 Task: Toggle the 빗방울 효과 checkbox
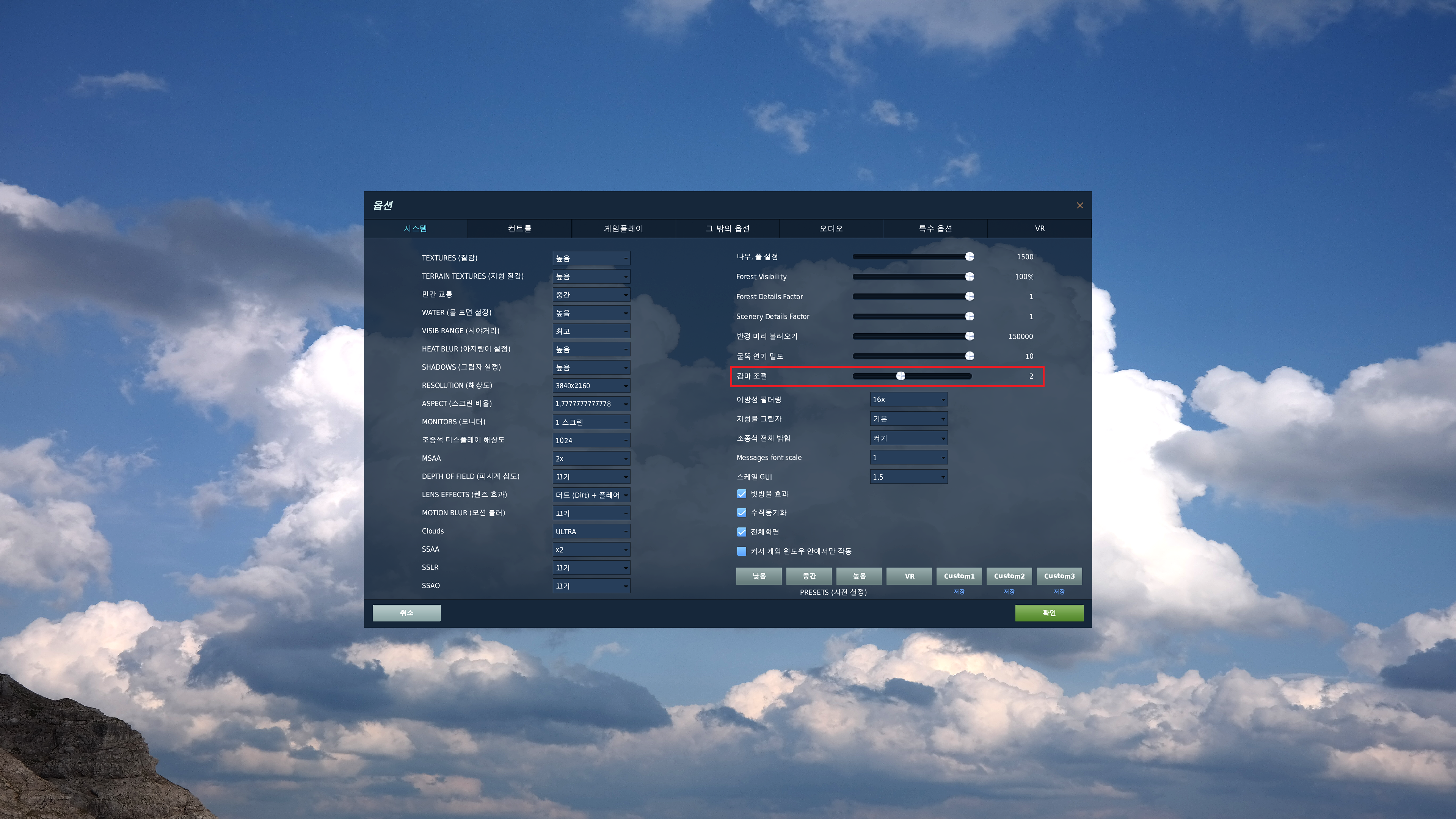pos(742,493)
